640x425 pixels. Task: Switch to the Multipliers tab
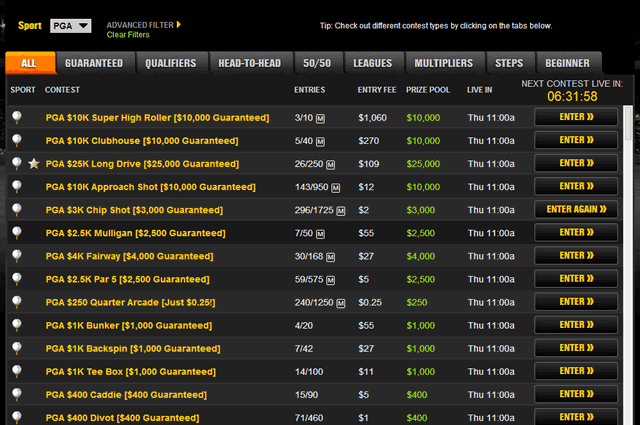[444, 63]
